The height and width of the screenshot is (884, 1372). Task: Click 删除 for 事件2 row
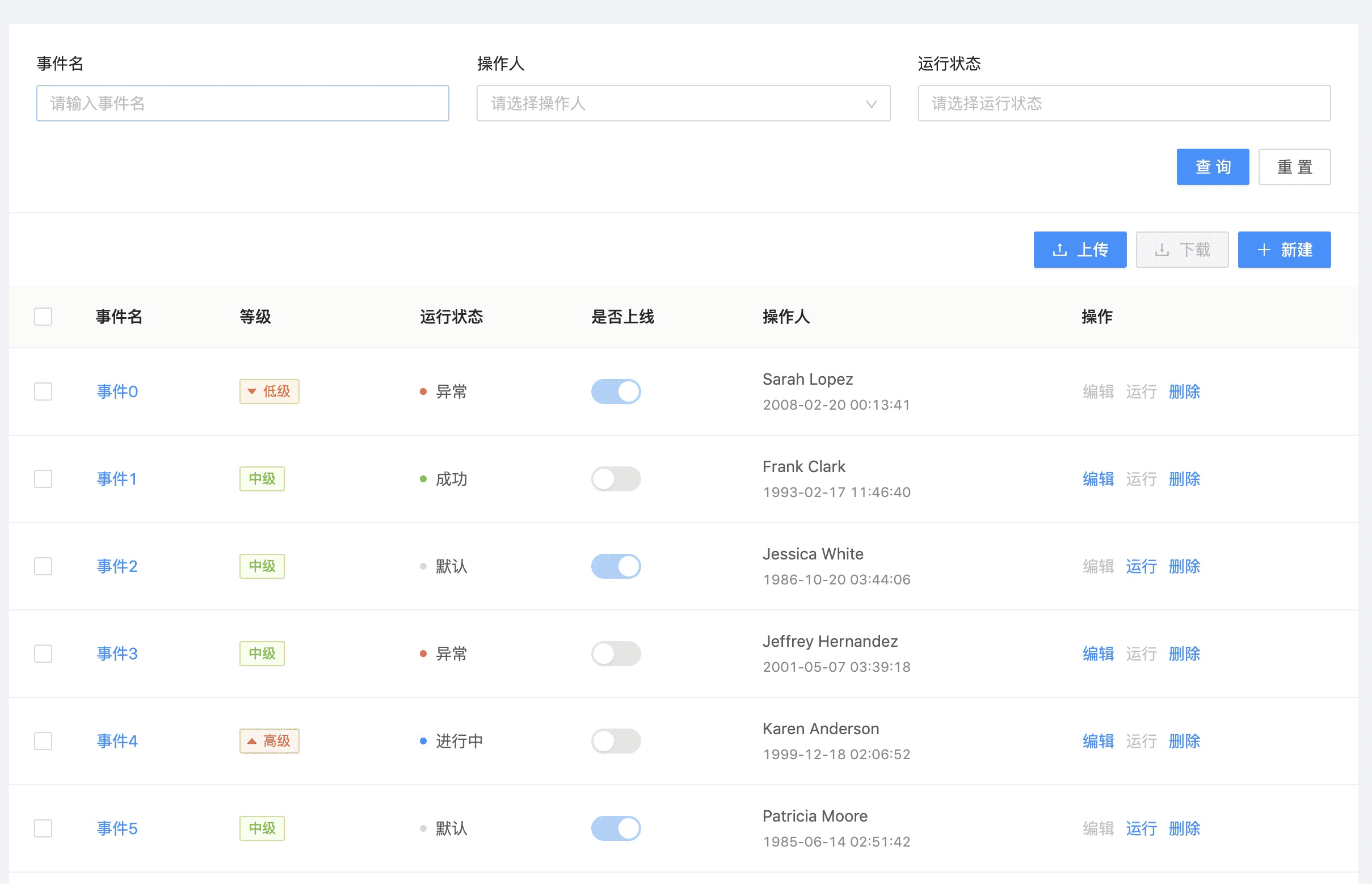1184,566
